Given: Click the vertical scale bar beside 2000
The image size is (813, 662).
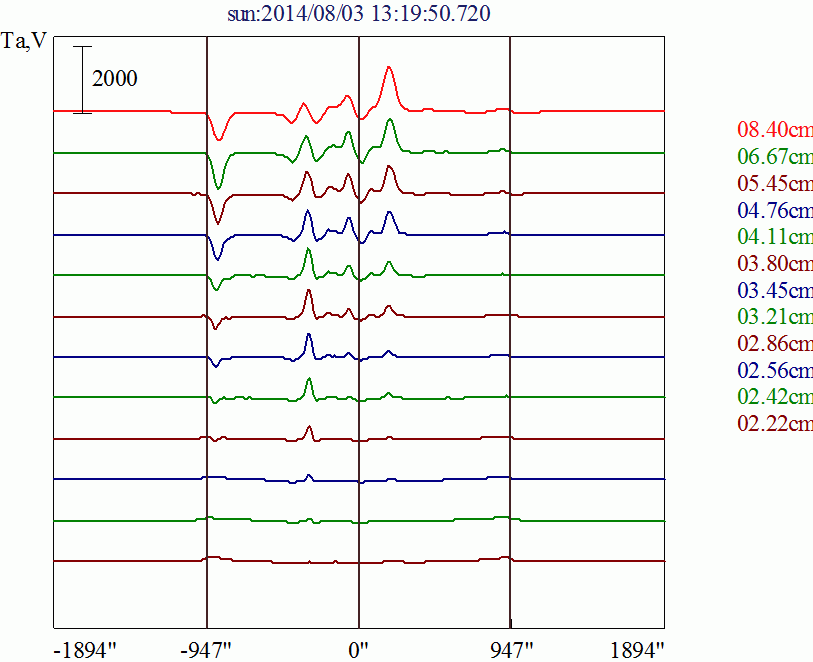Looking at the screenshot, I should point(82,80).
